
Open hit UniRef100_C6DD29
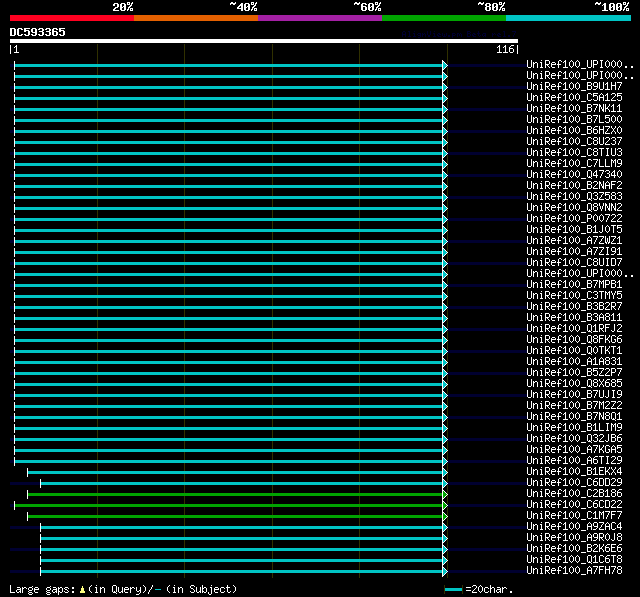click(x=574, y=483)
